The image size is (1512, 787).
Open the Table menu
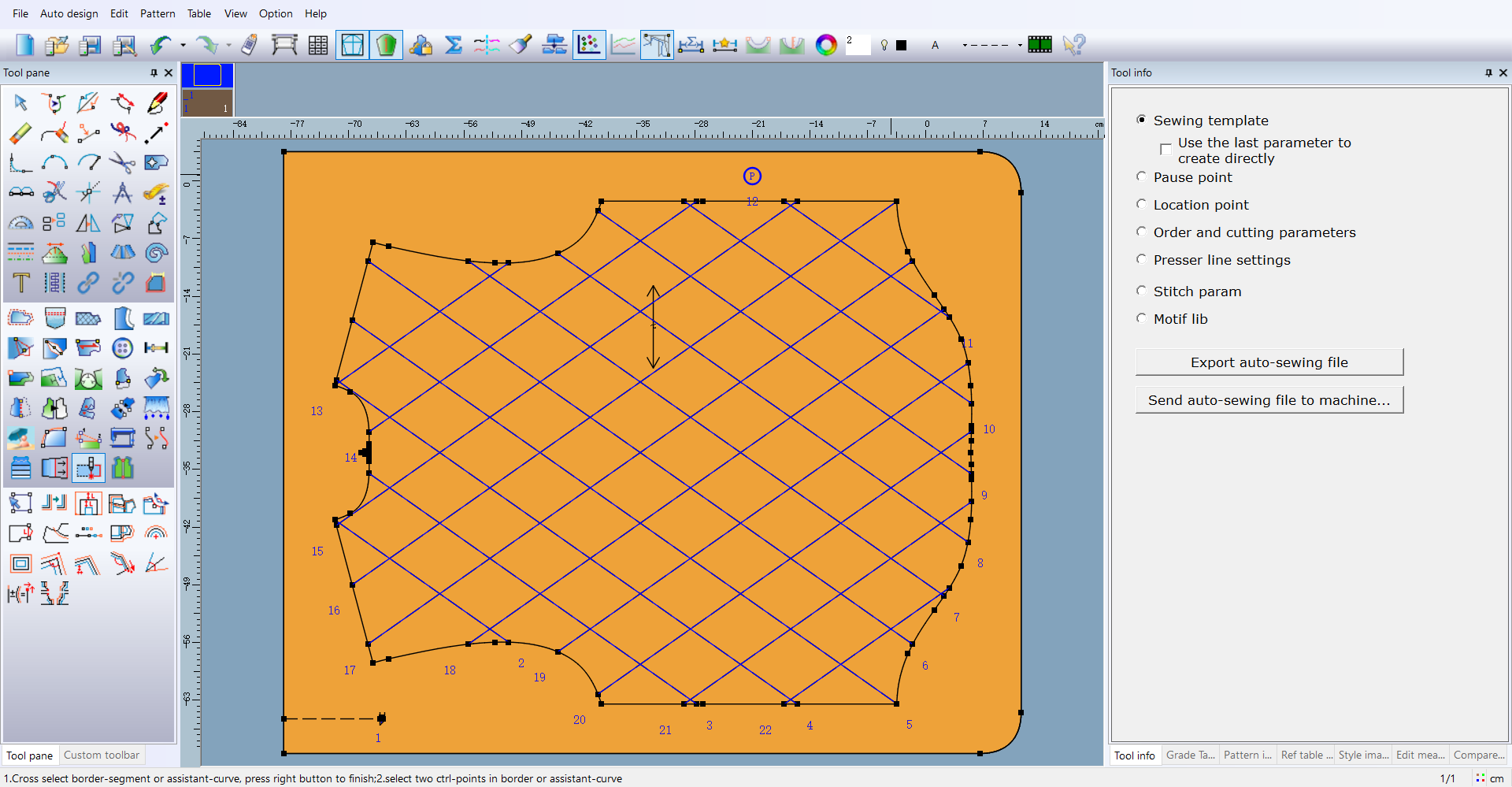199,13
